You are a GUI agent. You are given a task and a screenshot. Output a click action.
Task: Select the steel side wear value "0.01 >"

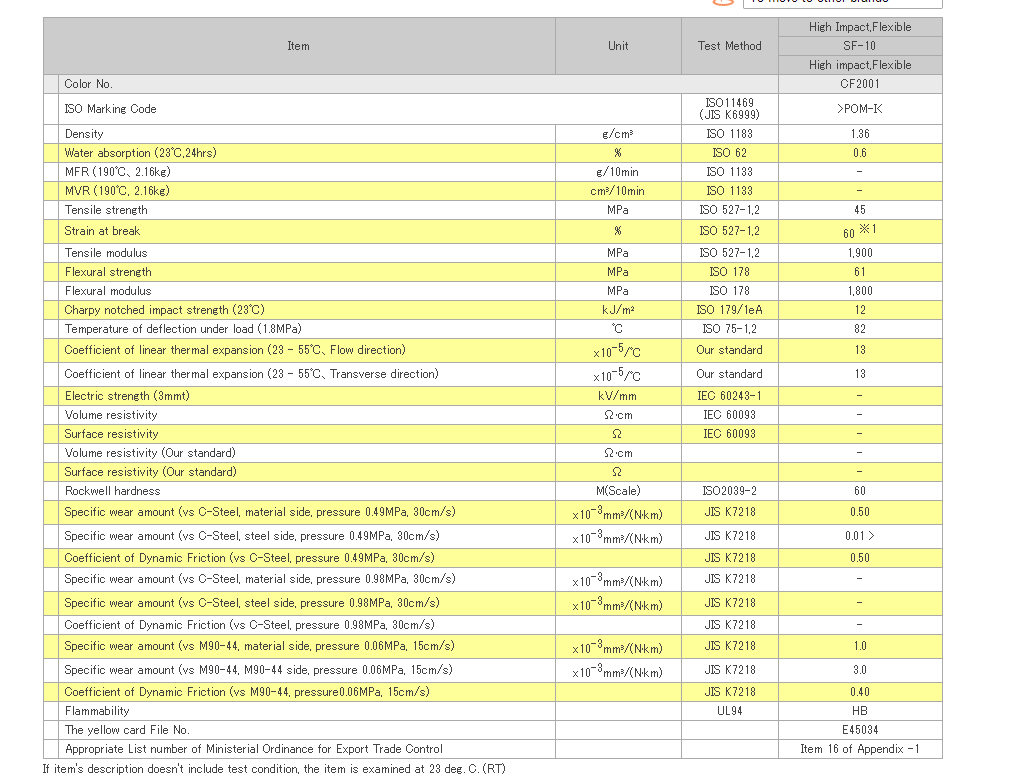tap(860, 536)
